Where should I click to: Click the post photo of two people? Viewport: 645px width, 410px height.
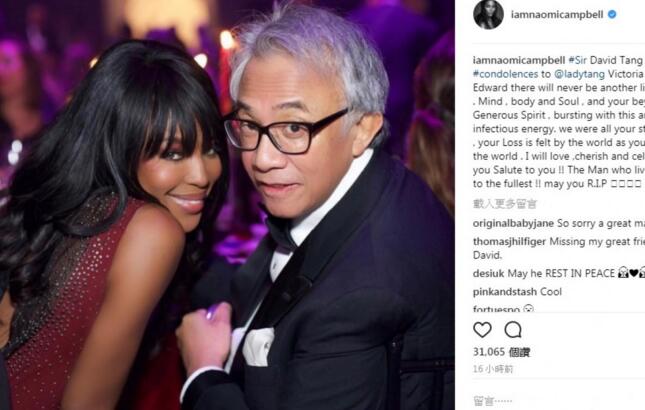[x=227, y=205]
